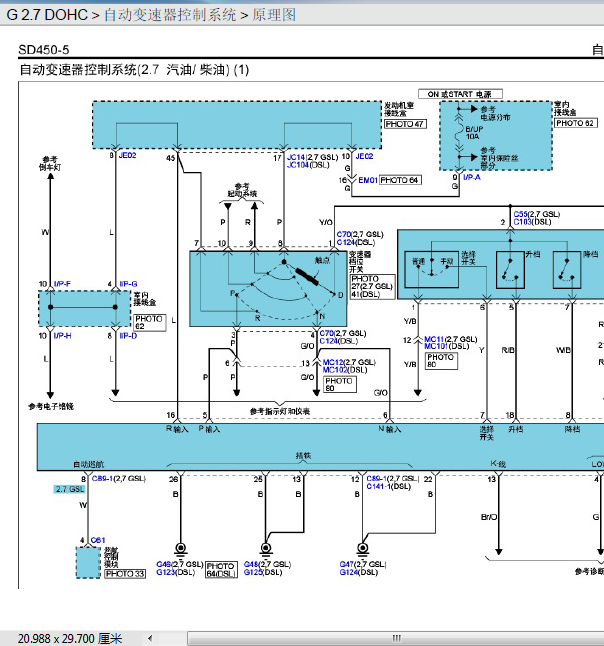Image resolution: width=604 pixels, height=646 pixels.
Task: Open the I/P-A connector link
Action: coord(472,177)
